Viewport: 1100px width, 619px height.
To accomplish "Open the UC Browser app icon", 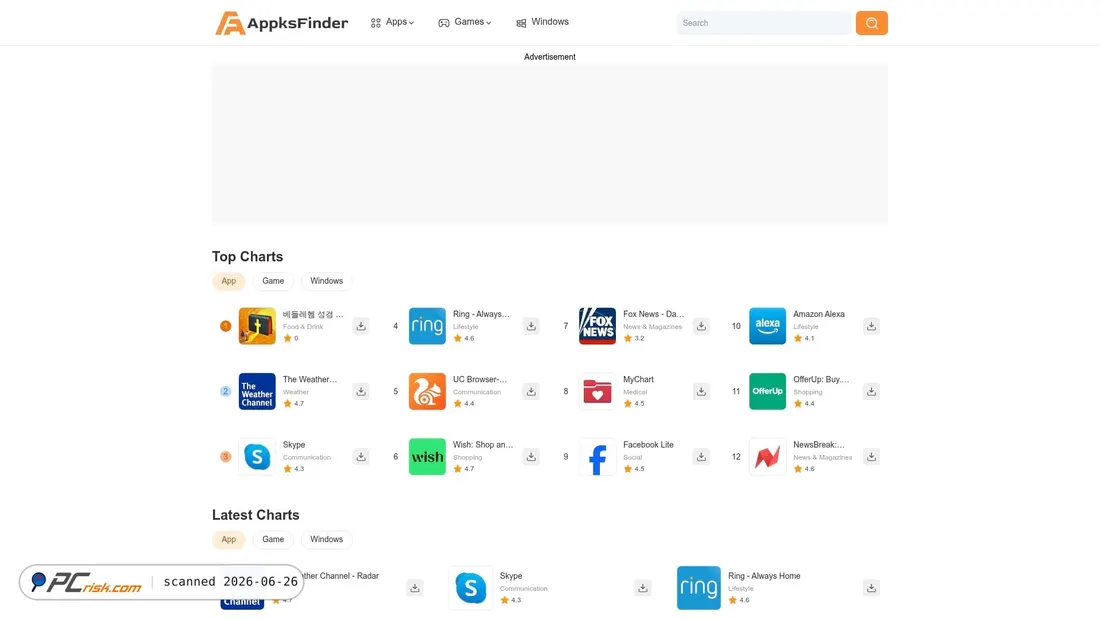I will point(427,391).
